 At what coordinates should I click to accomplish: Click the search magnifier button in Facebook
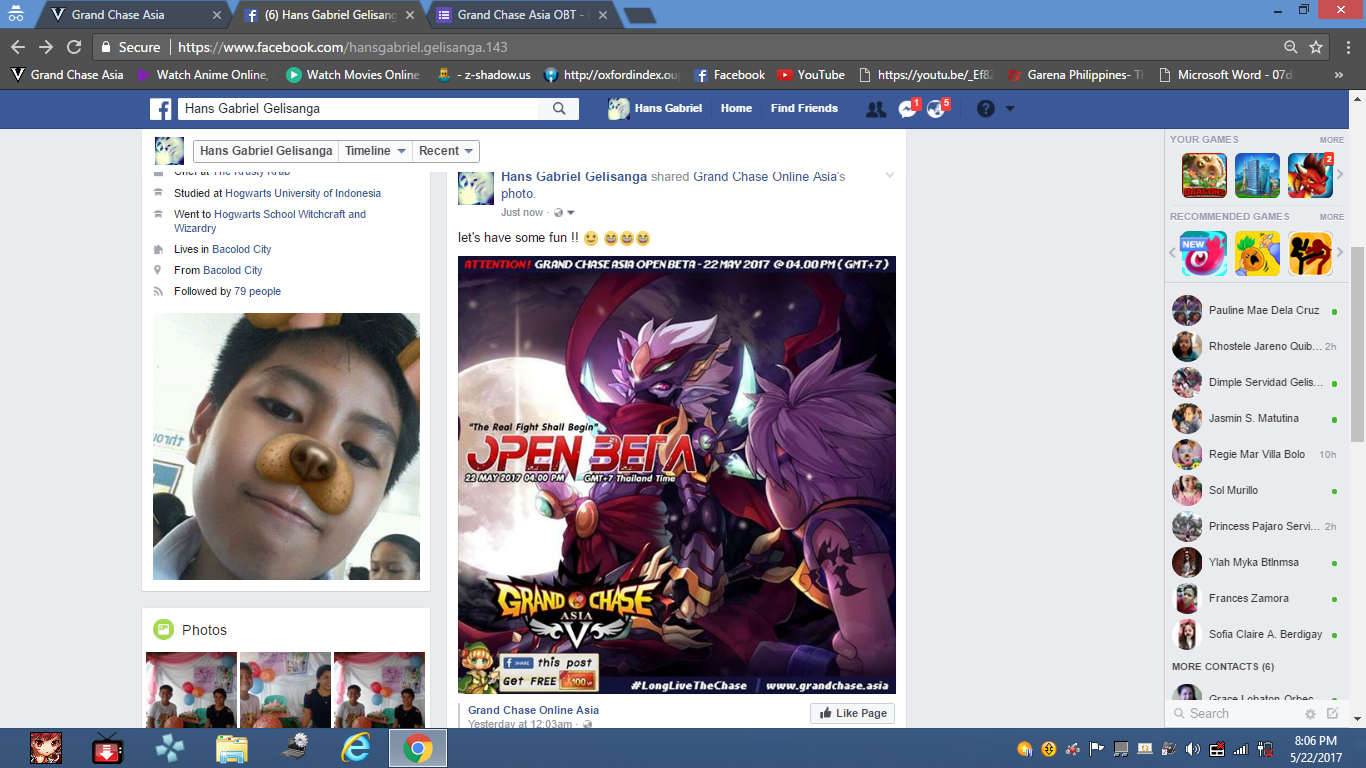559,109
